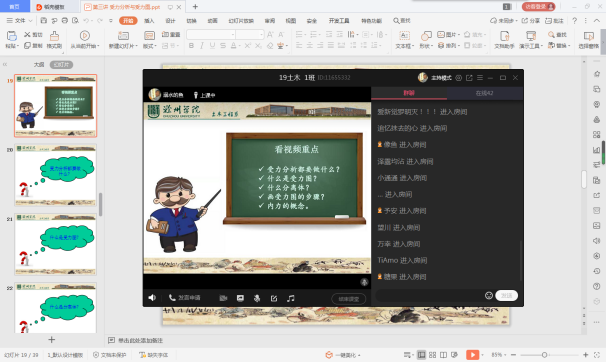Click the share 分享 button
The height and width of the screenshot is (362, 606).
pyautogui.click(x=531, y=20)
